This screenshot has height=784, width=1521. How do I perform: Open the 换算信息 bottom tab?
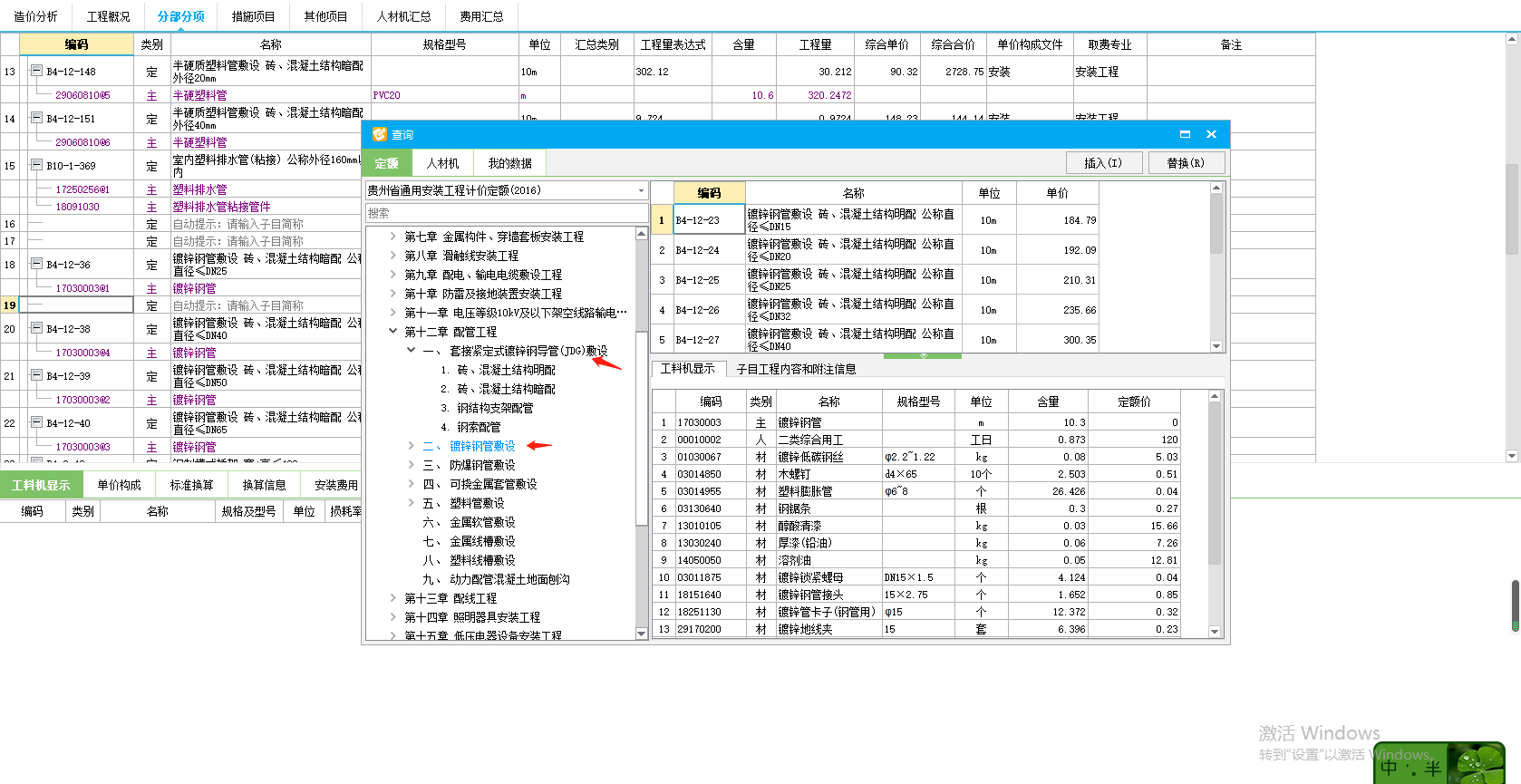[x=264, y=485]
